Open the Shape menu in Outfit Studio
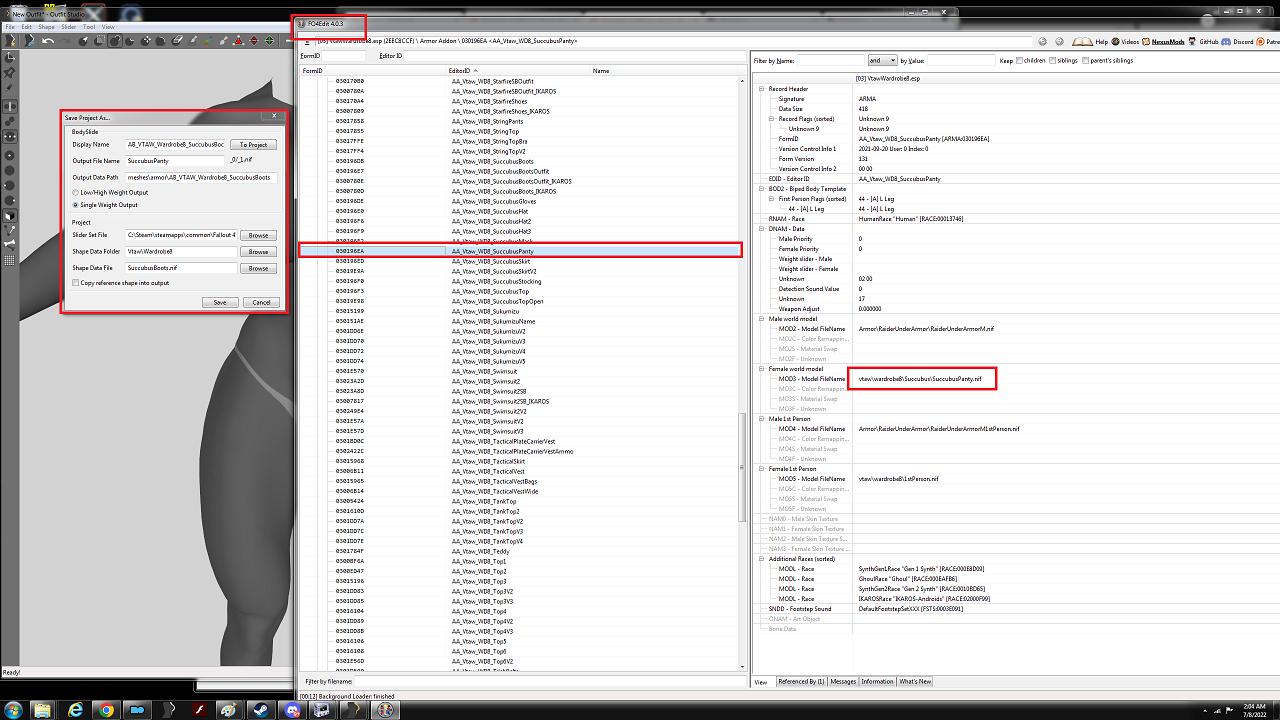The height and width of the screenshot is (720, 1280). pyautogui.click(x=46, y=26)
